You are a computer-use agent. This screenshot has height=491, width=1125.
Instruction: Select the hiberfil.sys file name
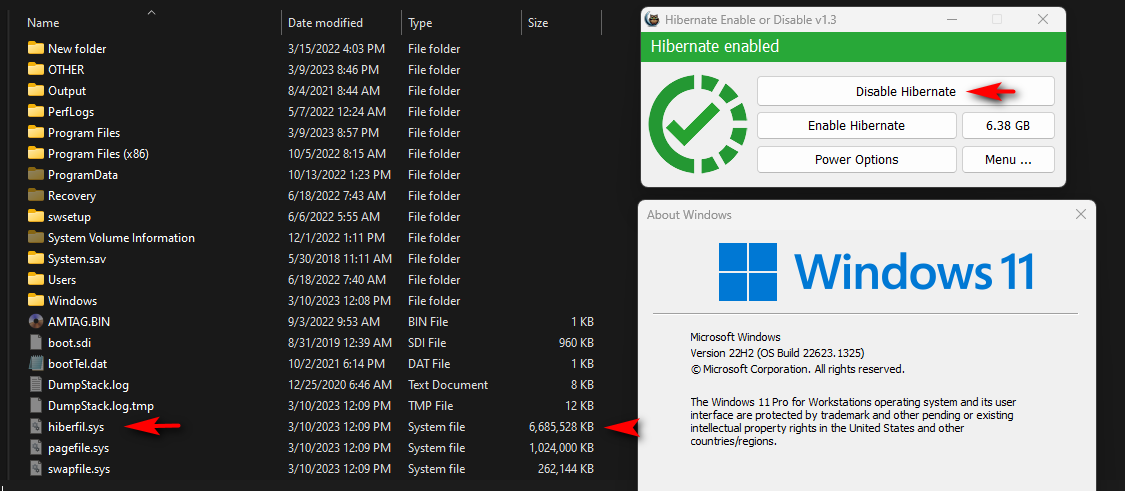click(76, 426)
